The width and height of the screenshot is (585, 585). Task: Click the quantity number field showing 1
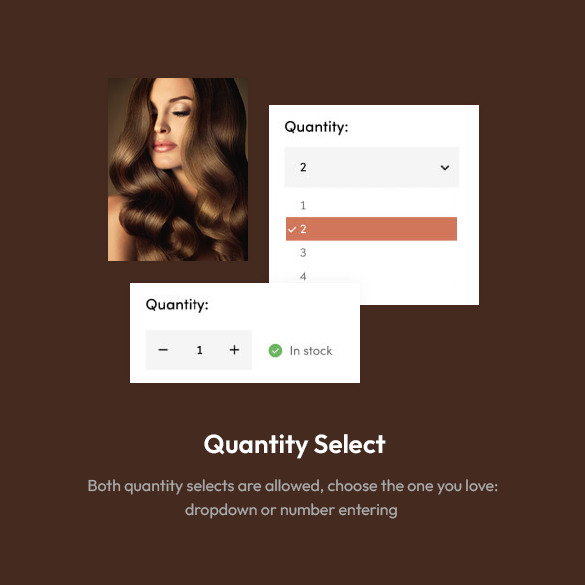pos(200,350)
